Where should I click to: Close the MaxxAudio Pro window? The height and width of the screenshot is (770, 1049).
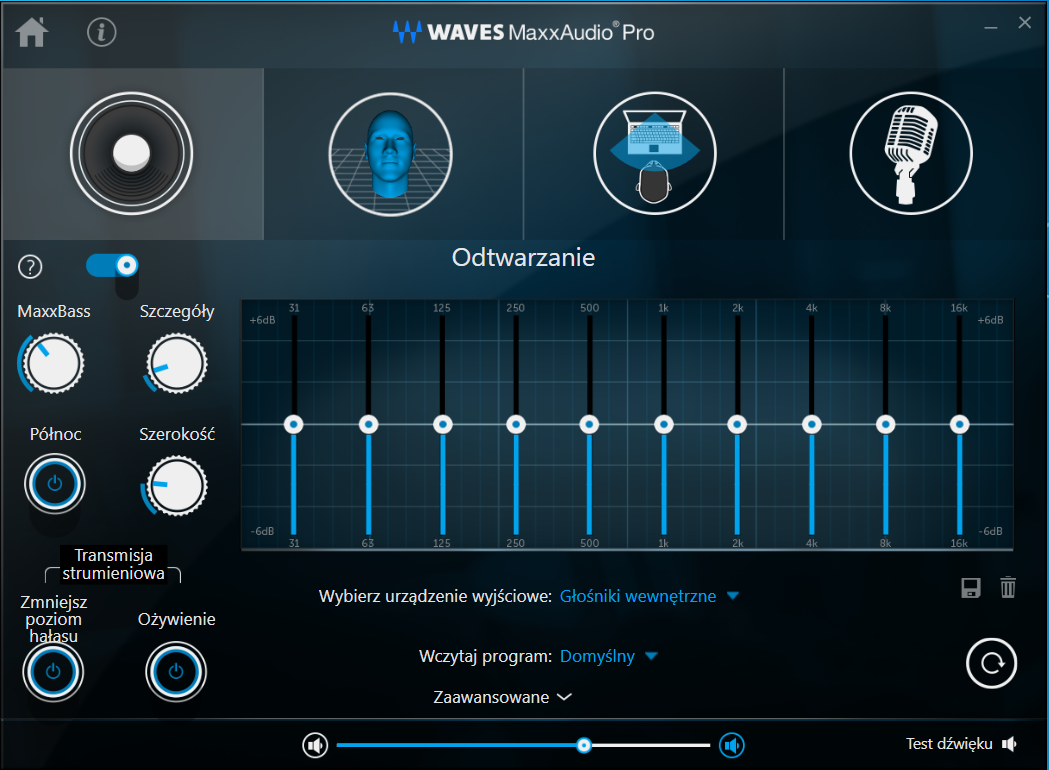1024,23
